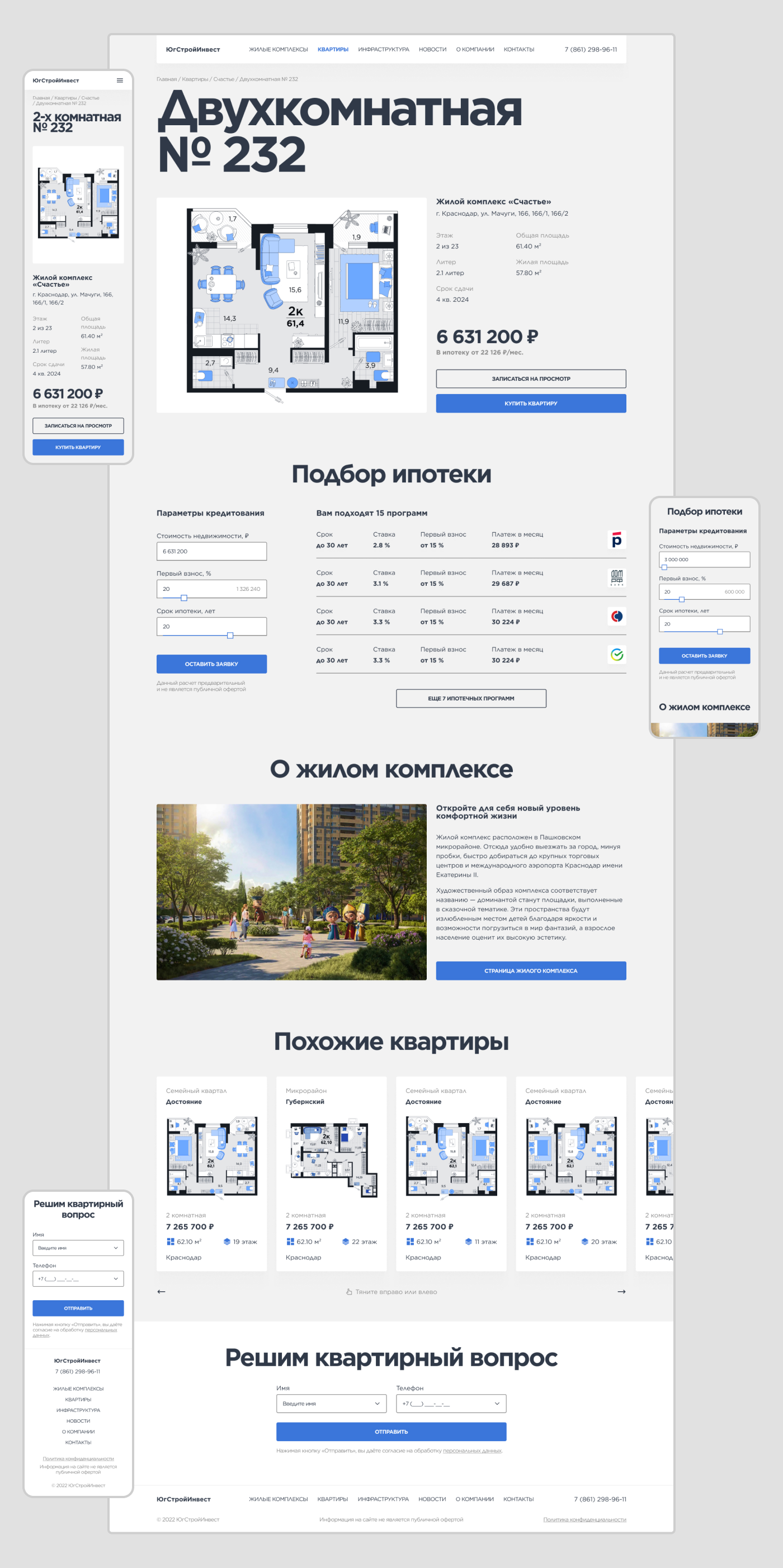The height and width of the screenshot is (1568, 783).
Task: Click the Купить квартиру button on desktop
Action: point(530,404)
